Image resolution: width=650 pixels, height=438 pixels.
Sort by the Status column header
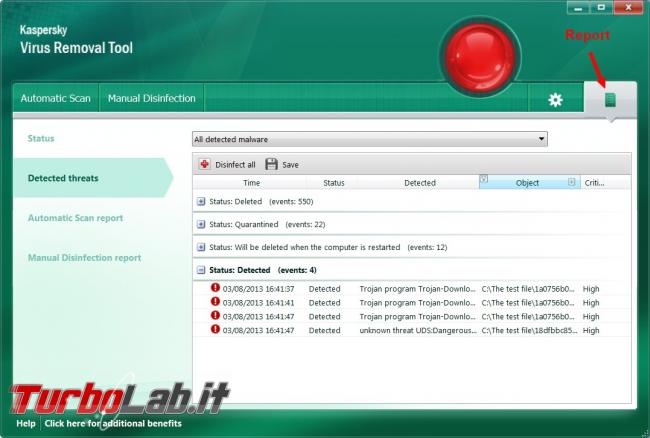[x=334, y=183]
